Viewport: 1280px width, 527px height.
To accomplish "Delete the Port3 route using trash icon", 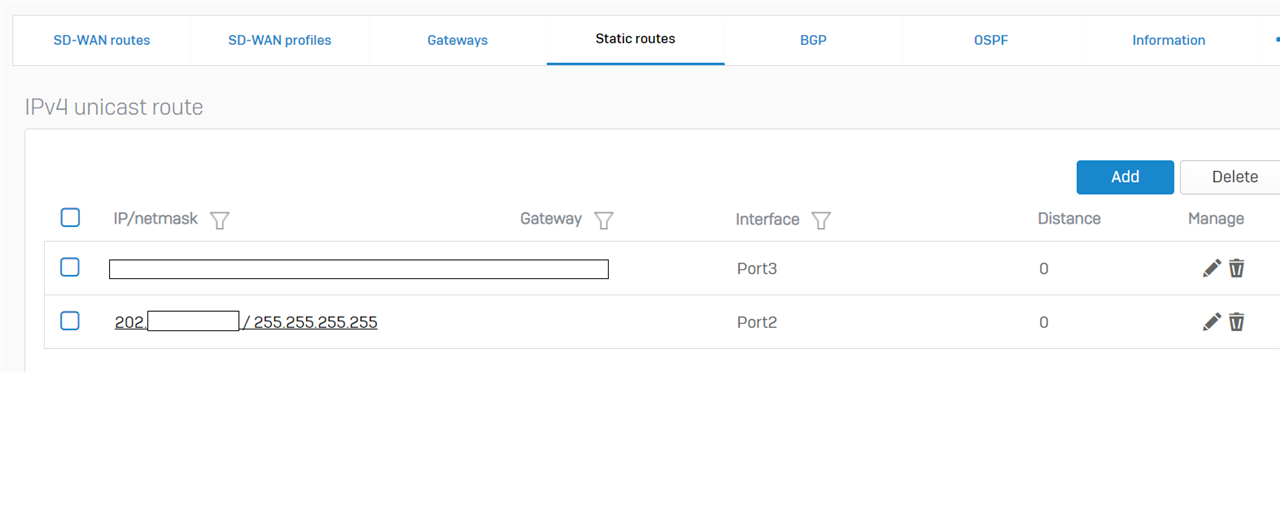I will (1237, 268).
